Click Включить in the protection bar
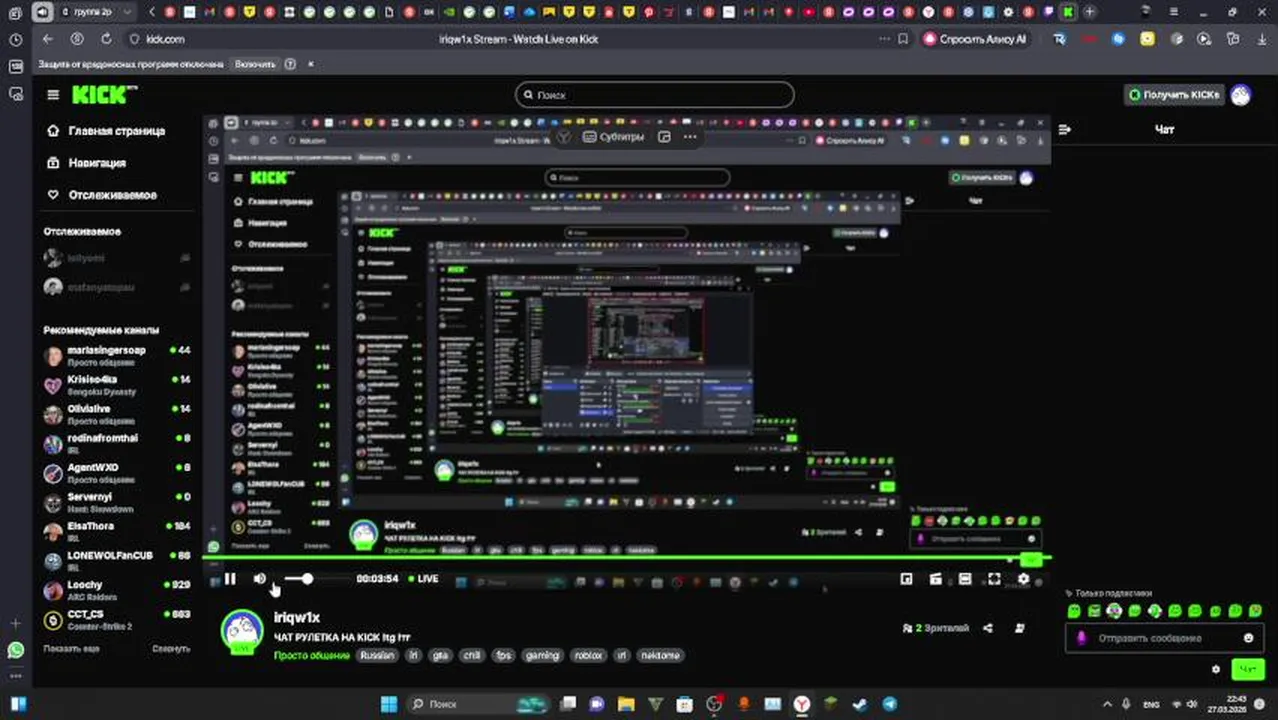Image resolution: width=1278 pixels, height=720 pixels. point(255,64)
